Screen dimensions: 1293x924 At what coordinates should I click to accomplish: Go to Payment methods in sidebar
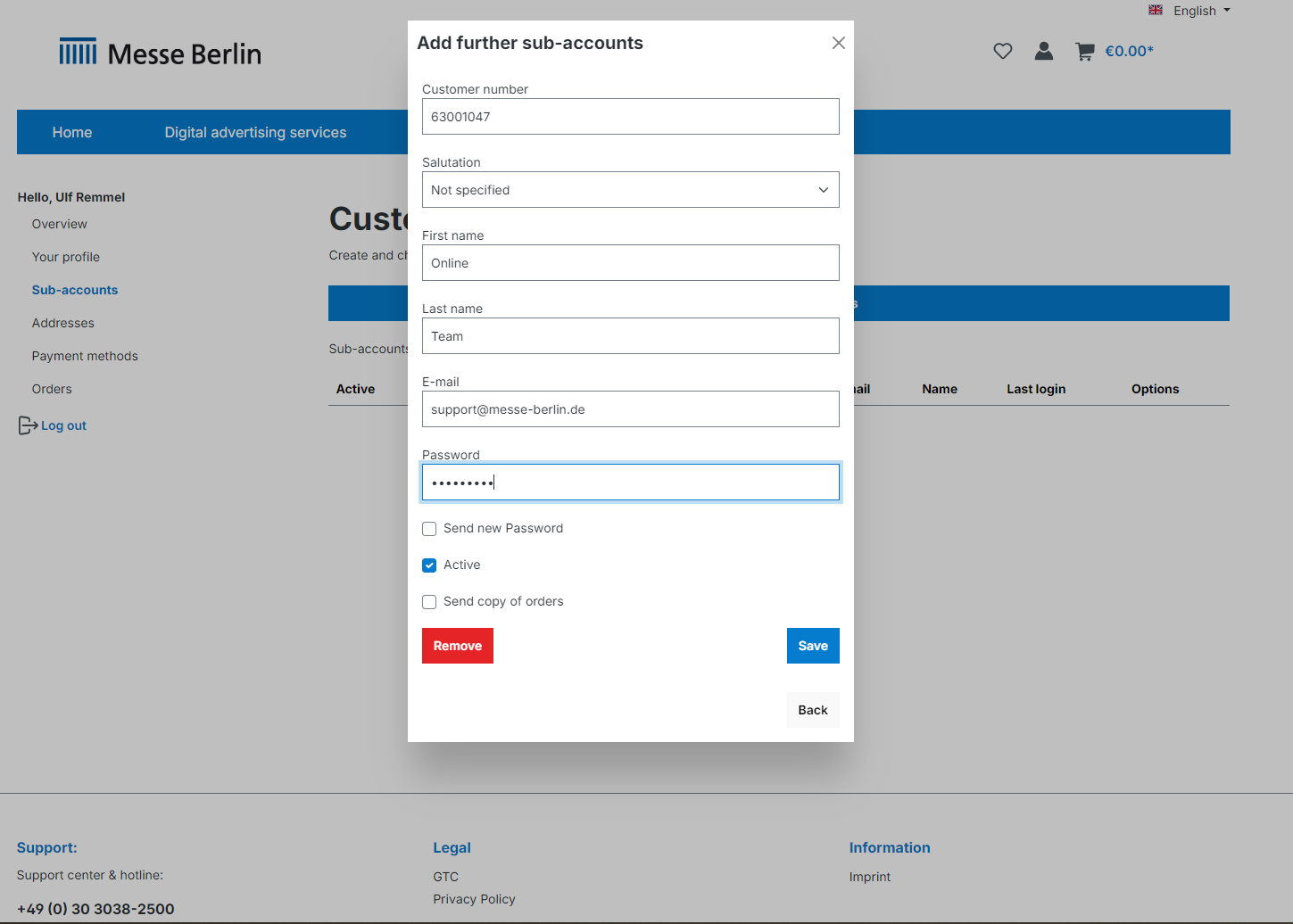pyautogui.click(x=85, y=356)
